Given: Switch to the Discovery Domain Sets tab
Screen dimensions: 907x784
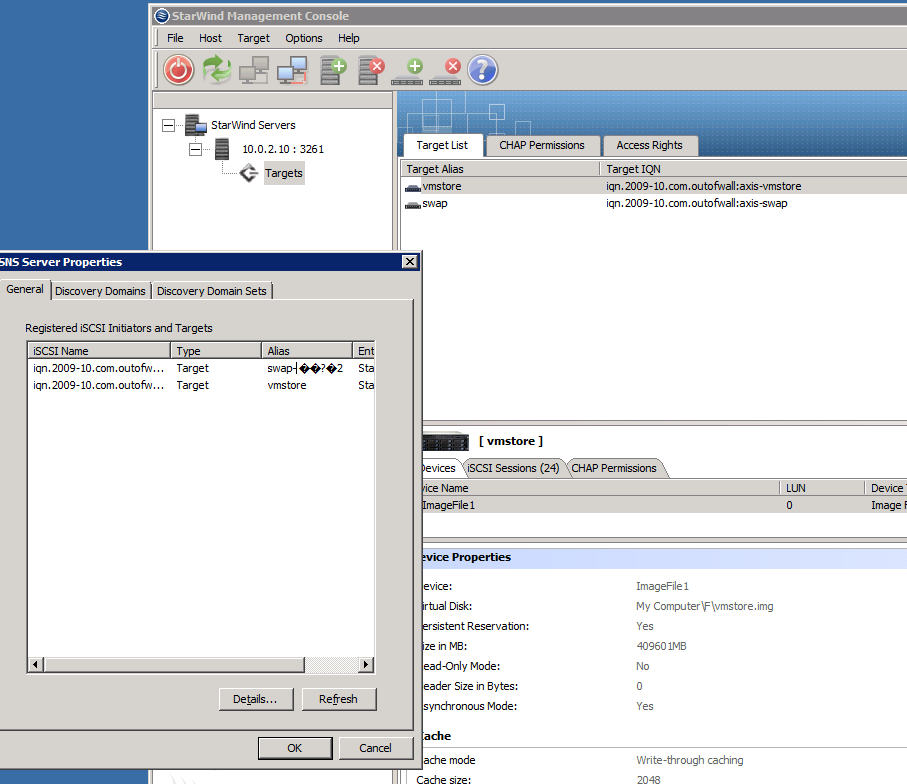Looking at the screenshot, I should click(x=212, y=291).
